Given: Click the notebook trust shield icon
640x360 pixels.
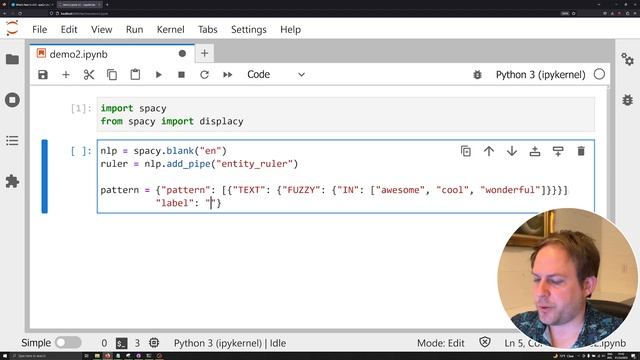Looking at the screenshot, I should point(484,342).
